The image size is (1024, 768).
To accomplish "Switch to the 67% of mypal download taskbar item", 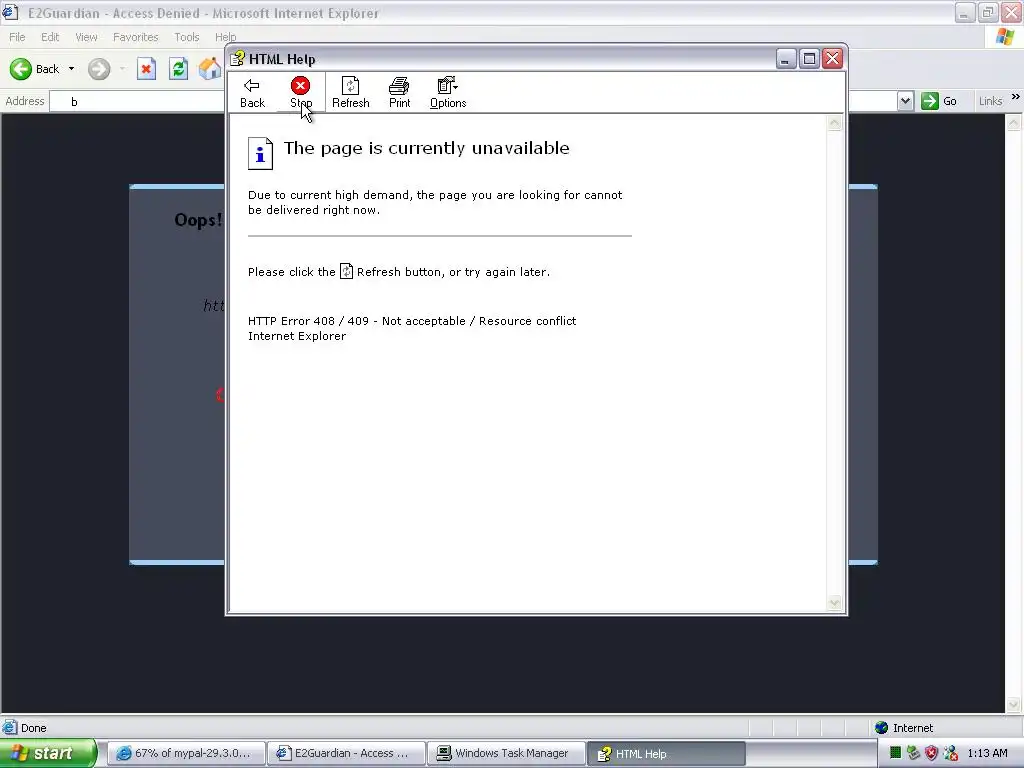I will tap(186, 753).
